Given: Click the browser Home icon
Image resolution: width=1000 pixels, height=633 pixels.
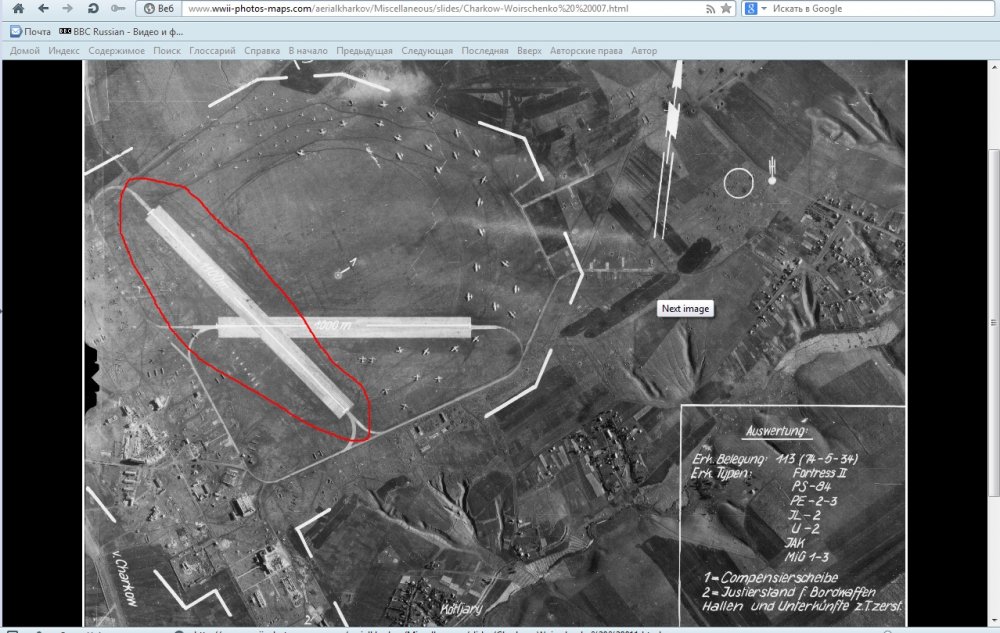Looking at the screenshot, I should click(x=18, y=8).
